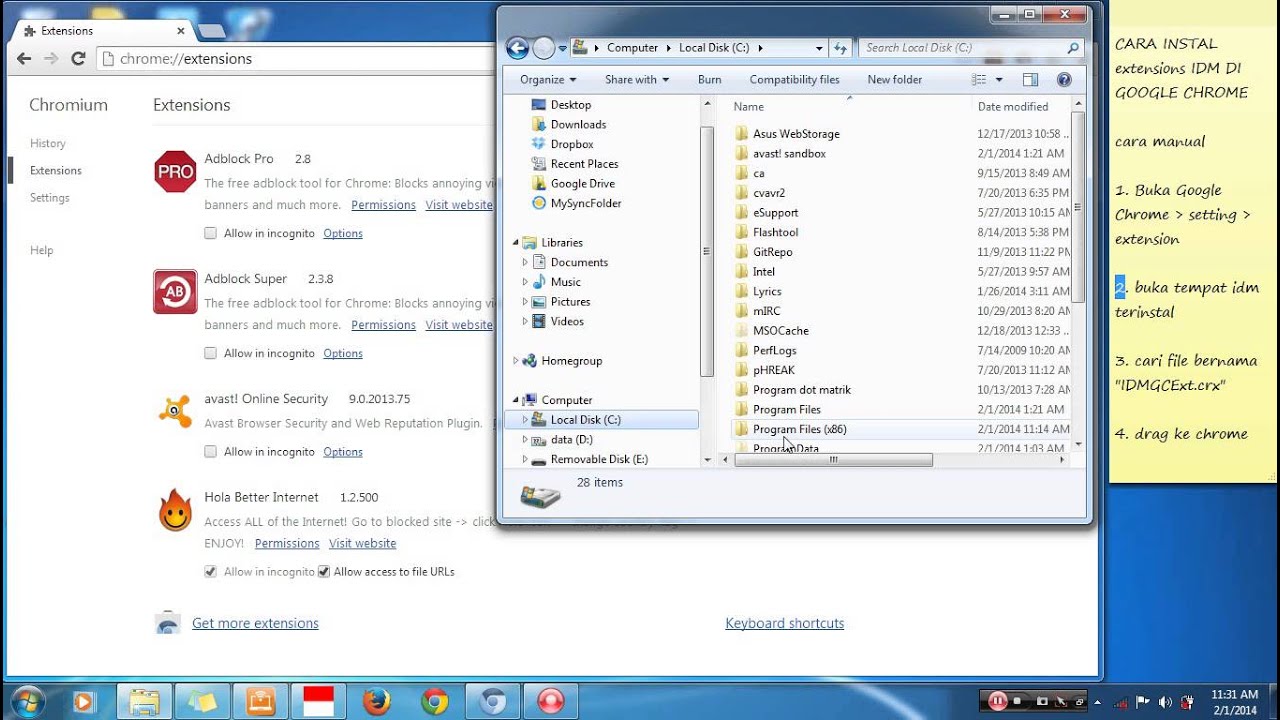
Task: Expand the Homegroup tree node
Action: point(516,361)
